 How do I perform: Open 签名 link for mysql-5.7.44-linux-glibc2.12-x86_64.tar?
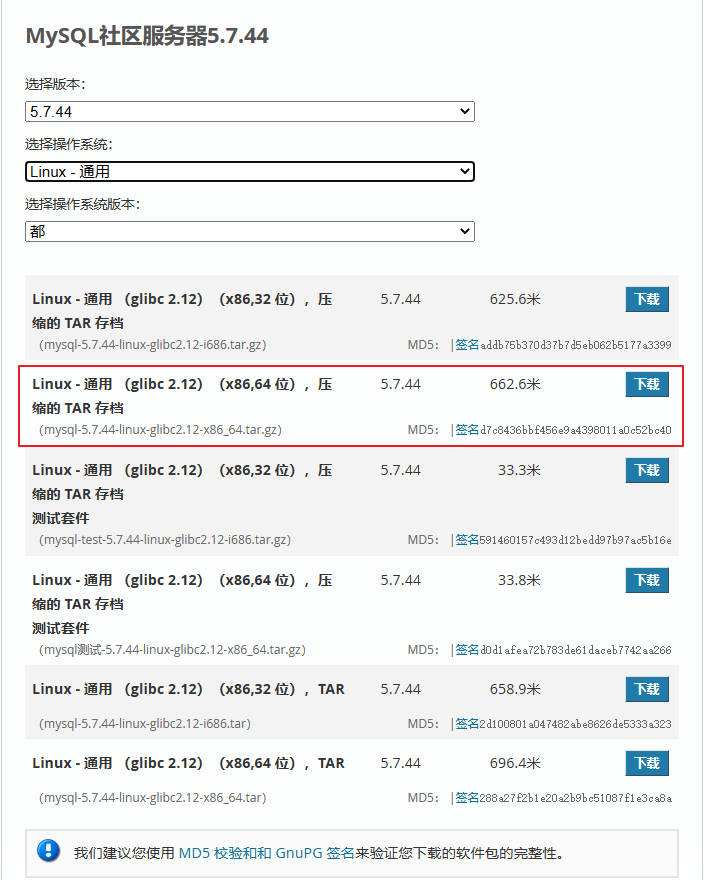(x=467, y=798)
